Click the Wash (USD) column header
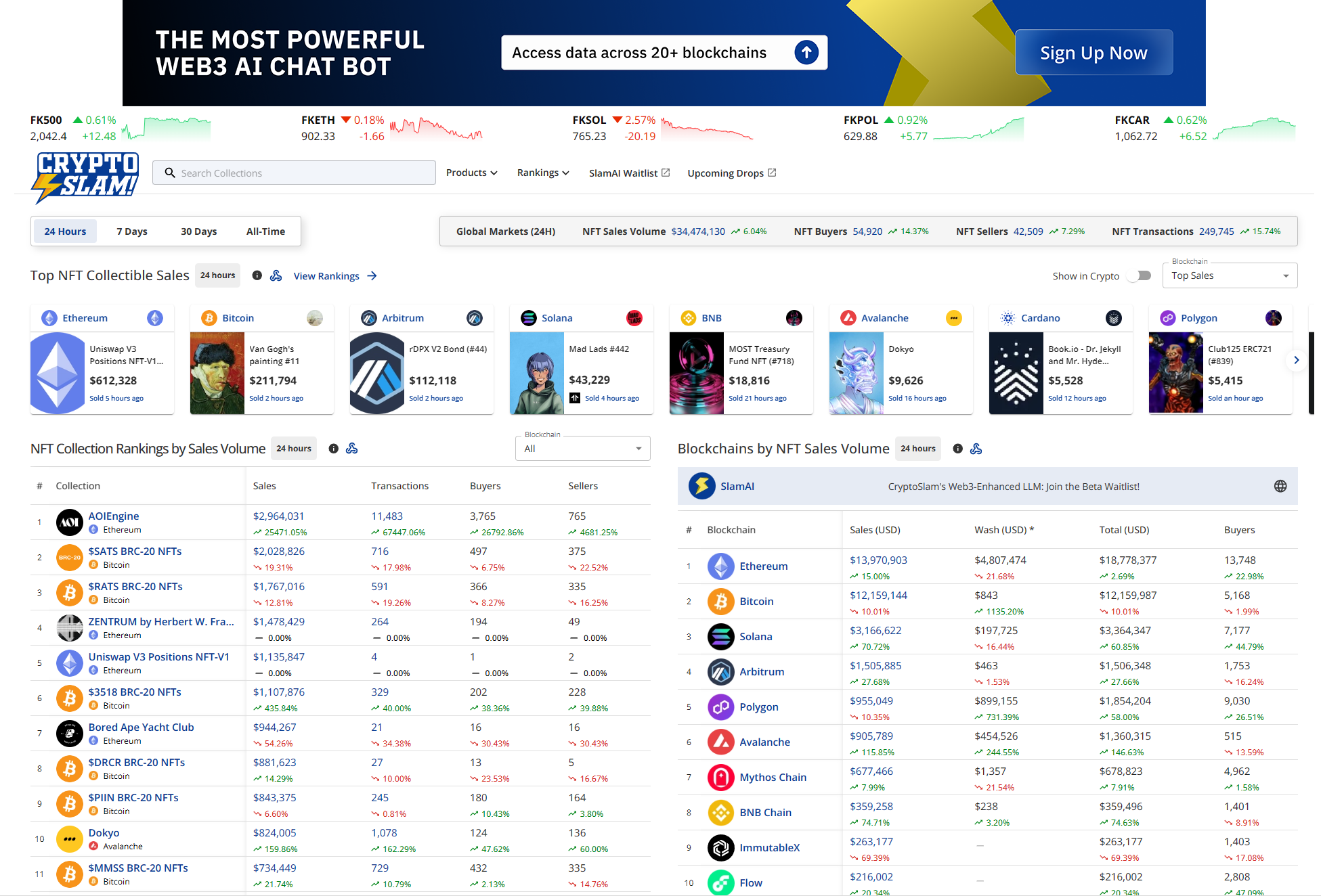The width and height of the screenshot is (1321, 896). tap(1004, 530)
